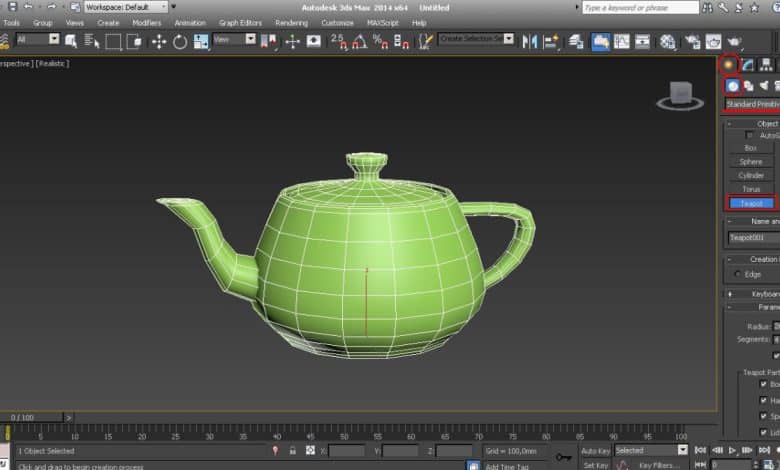Choose Rectangular Selection Region tool
Viewport: 780px width, 470px height.
click(x=113, y=41)
